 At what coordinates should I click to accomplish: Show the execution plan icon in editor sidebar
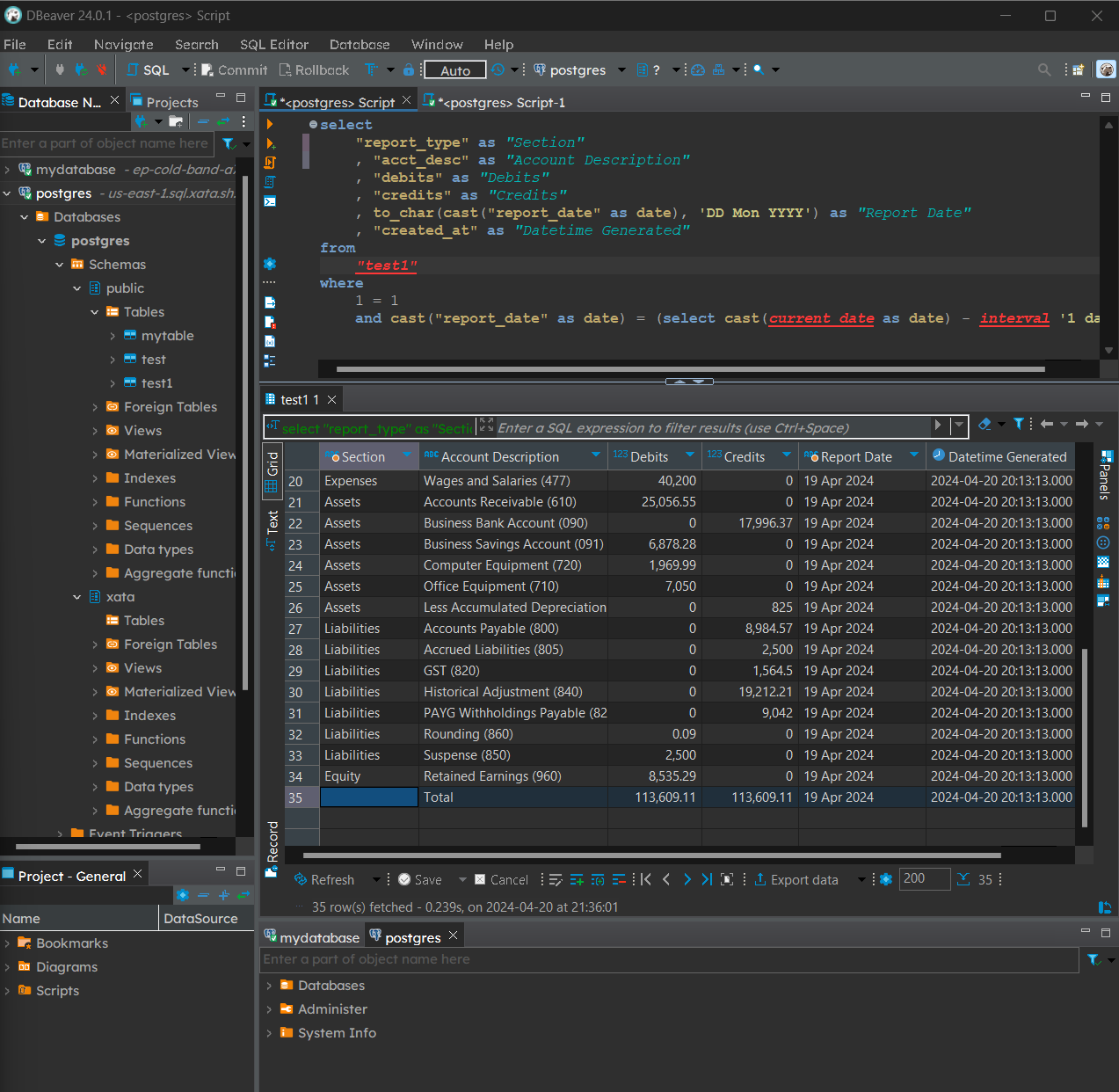(x=270, y=182)
